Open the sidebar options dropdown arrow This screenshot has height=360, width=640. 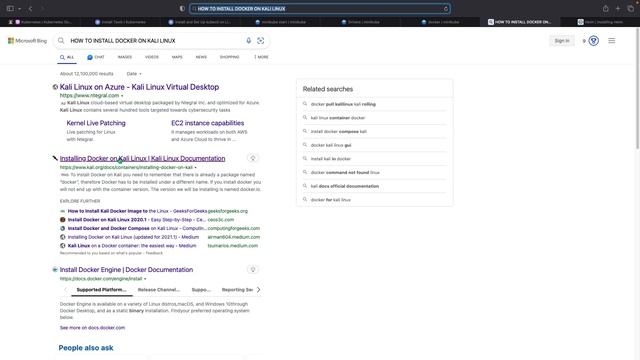coord(19,9)
